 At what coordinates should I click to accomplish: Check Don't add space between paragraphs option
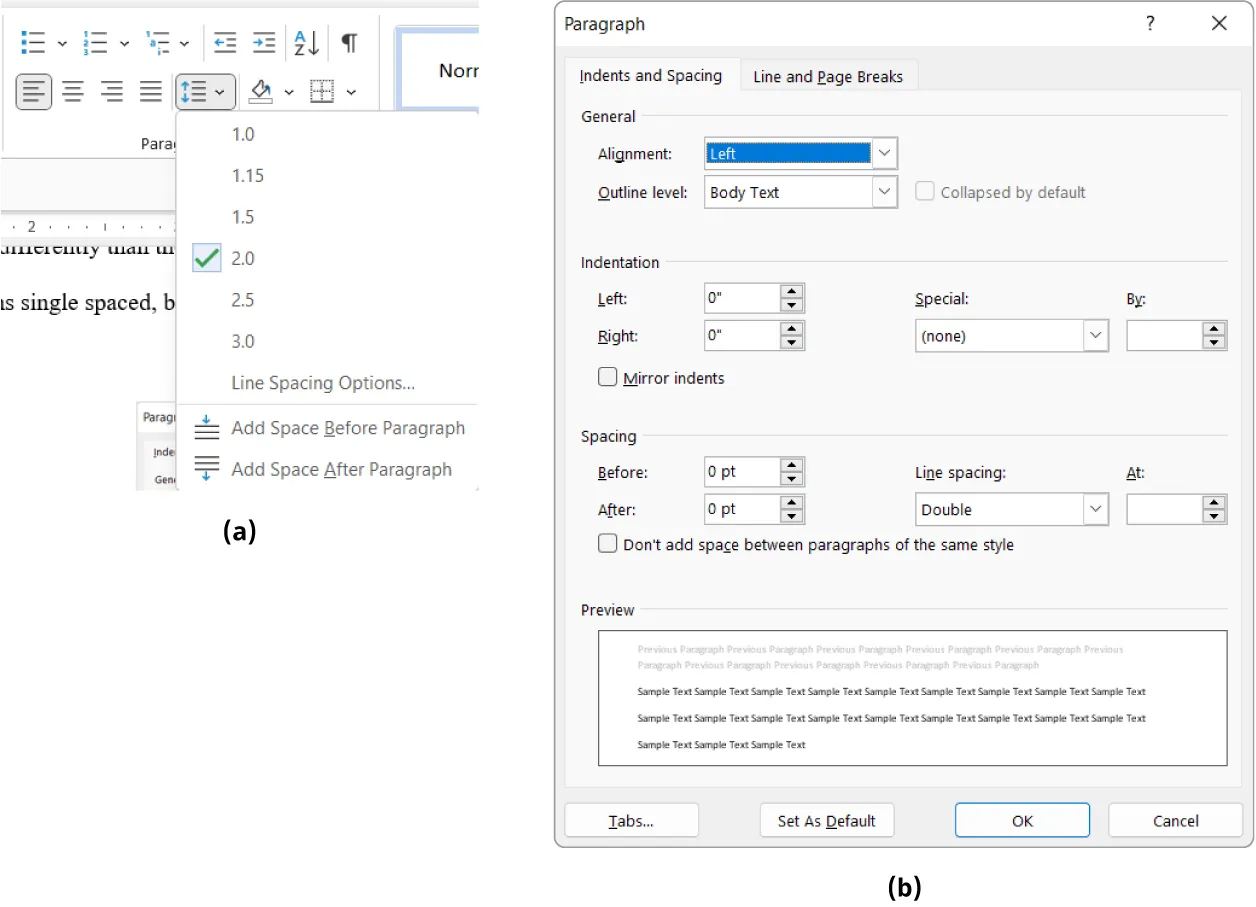pyautogui.click(x=607, y=544)
